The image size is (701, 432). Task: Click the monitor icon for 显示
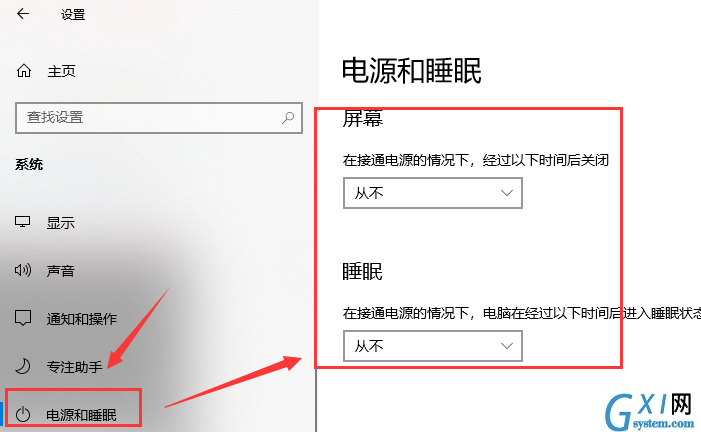[x=22, y=222]
